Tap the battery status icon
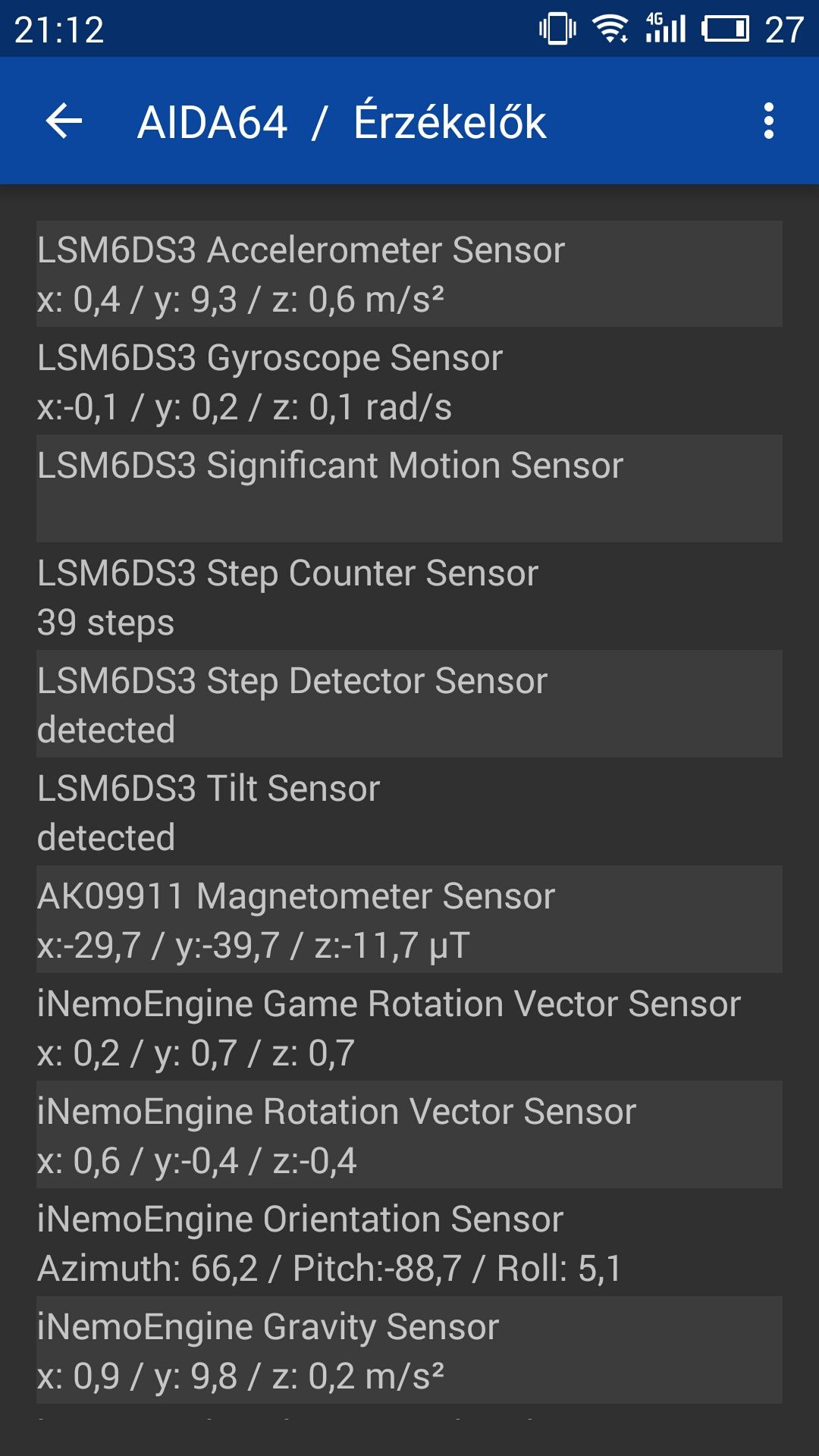819x1456 pixels. coord(725,29)
